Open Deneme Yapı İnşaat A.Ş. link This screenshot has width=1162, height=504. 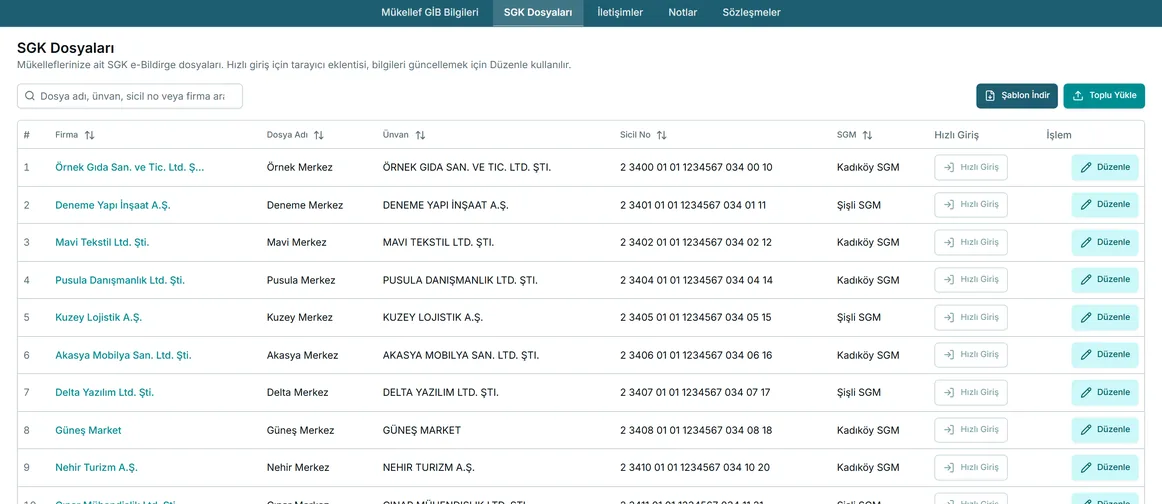113,205
